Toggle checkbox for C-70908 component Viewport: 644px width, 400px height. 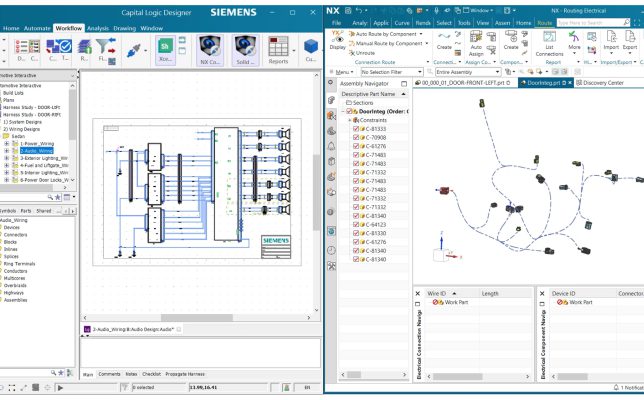(x=356, y=137)
